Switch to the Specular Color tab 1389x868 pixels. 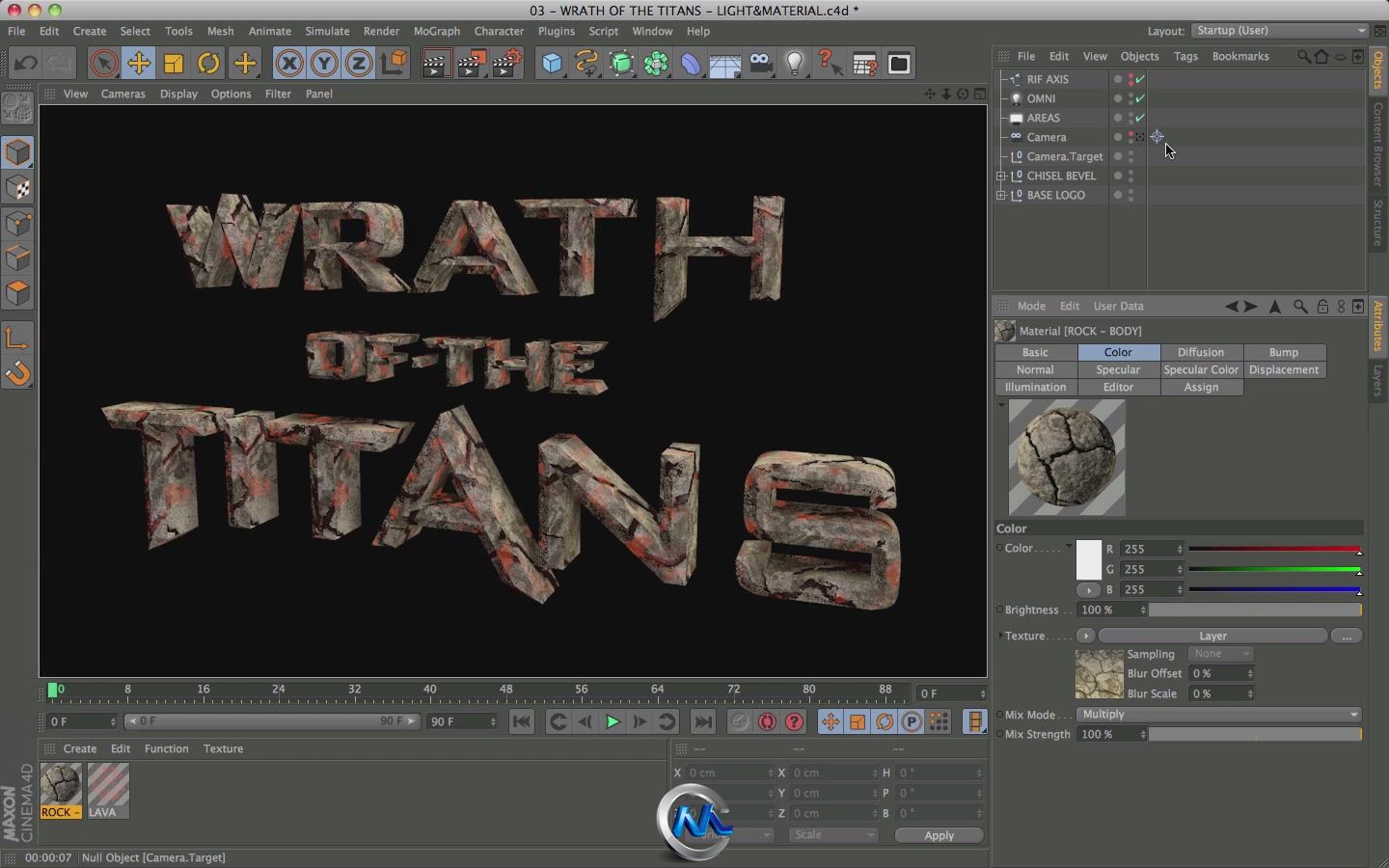[x=1201, y=369]
